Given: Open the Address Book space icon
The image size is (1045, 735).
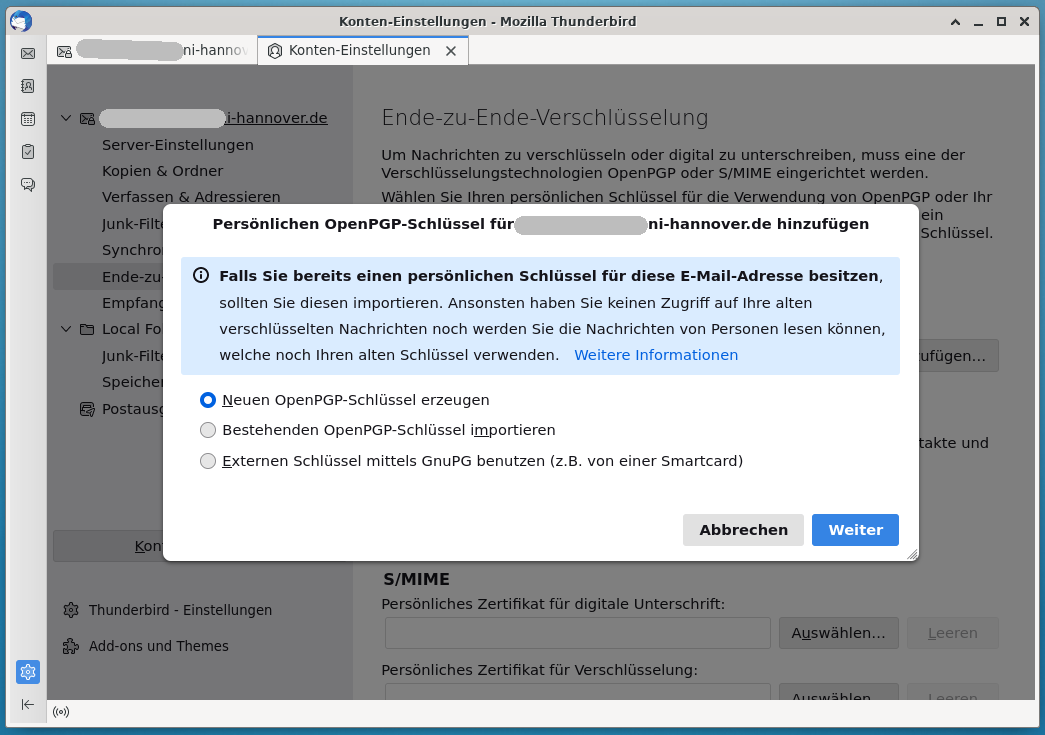Looking at the screenshot, I should point(28,86).
